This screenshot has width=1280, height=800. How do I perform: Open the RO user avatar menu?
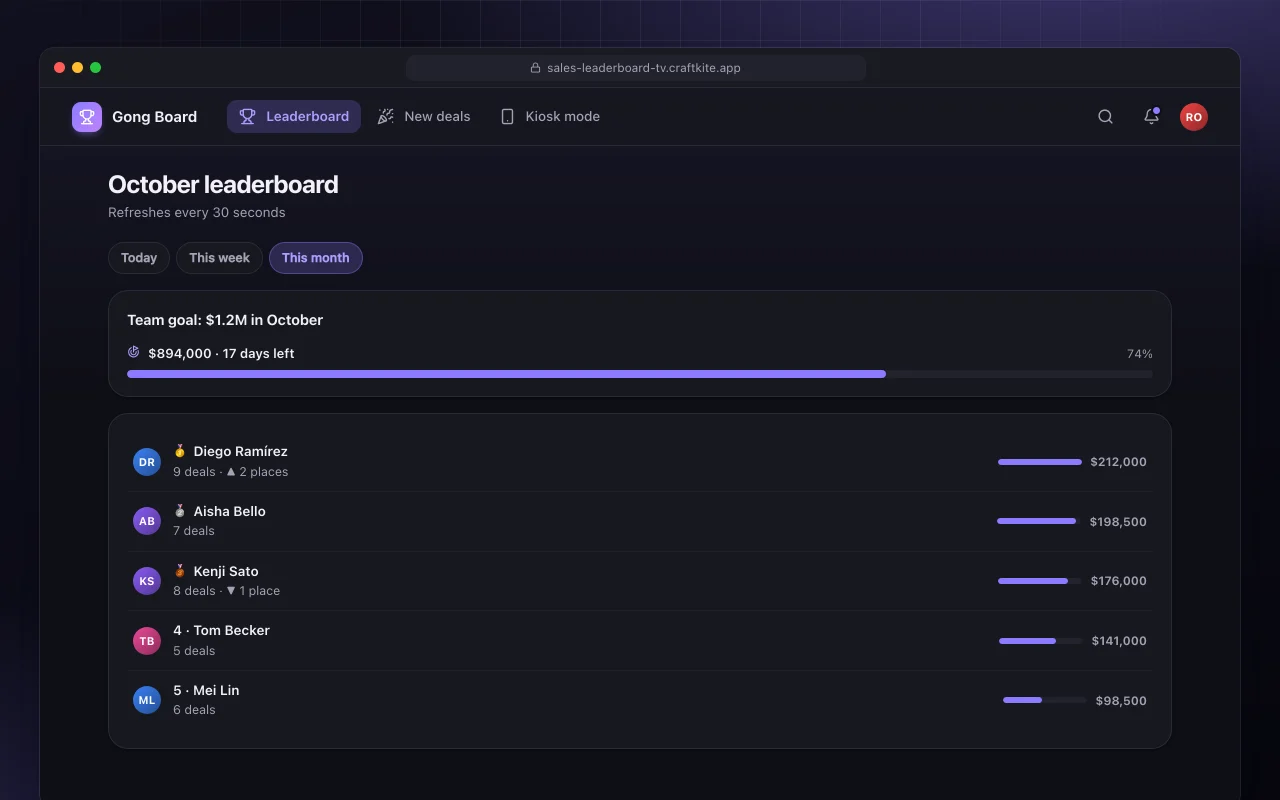pos(1193,117)
